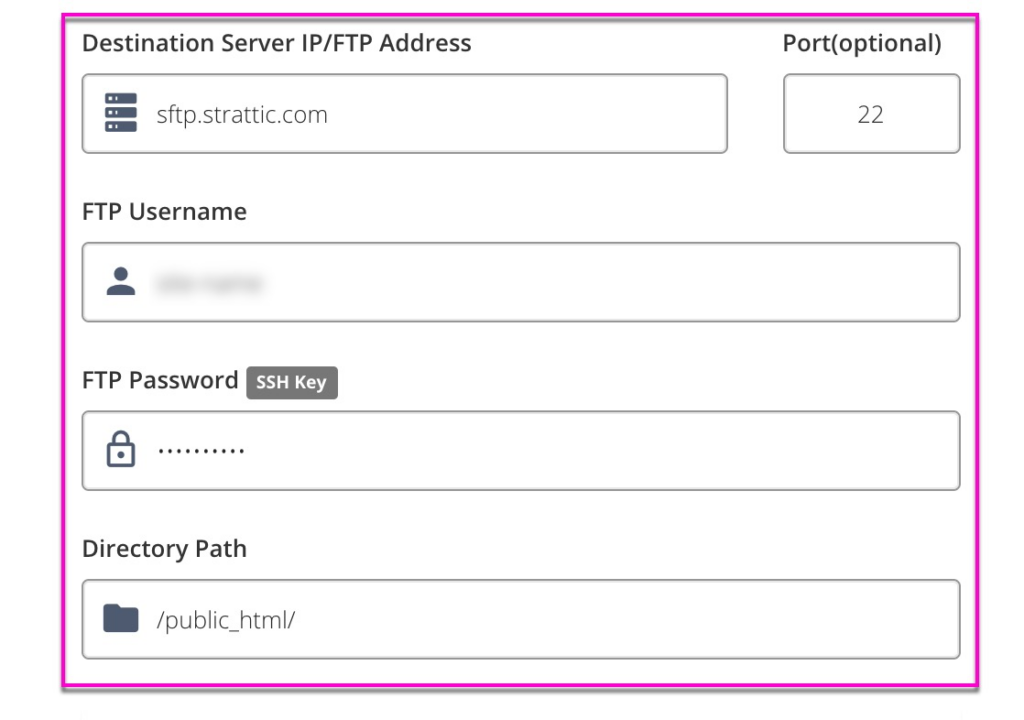Click the FTP Username label

pos(165,212)
